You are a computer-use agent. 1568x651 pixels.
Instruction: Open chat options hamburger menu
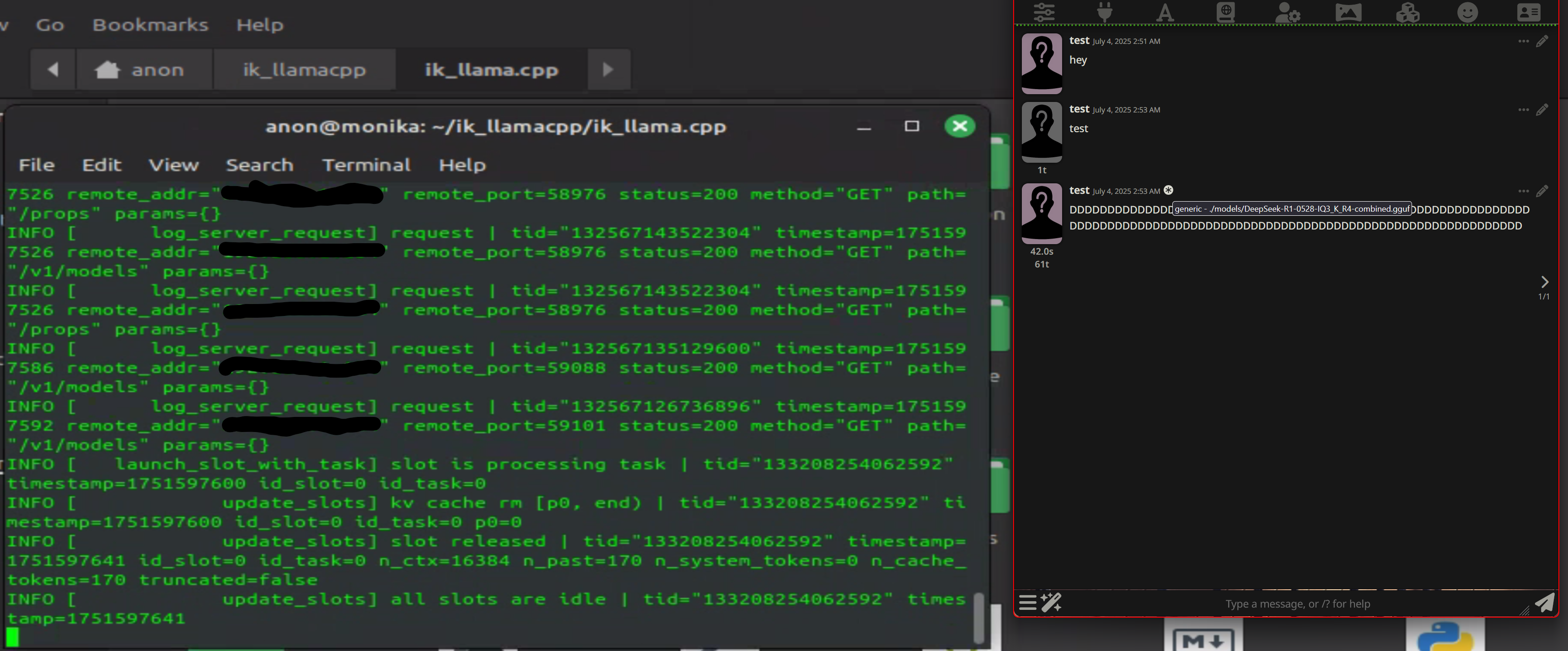1027,603
